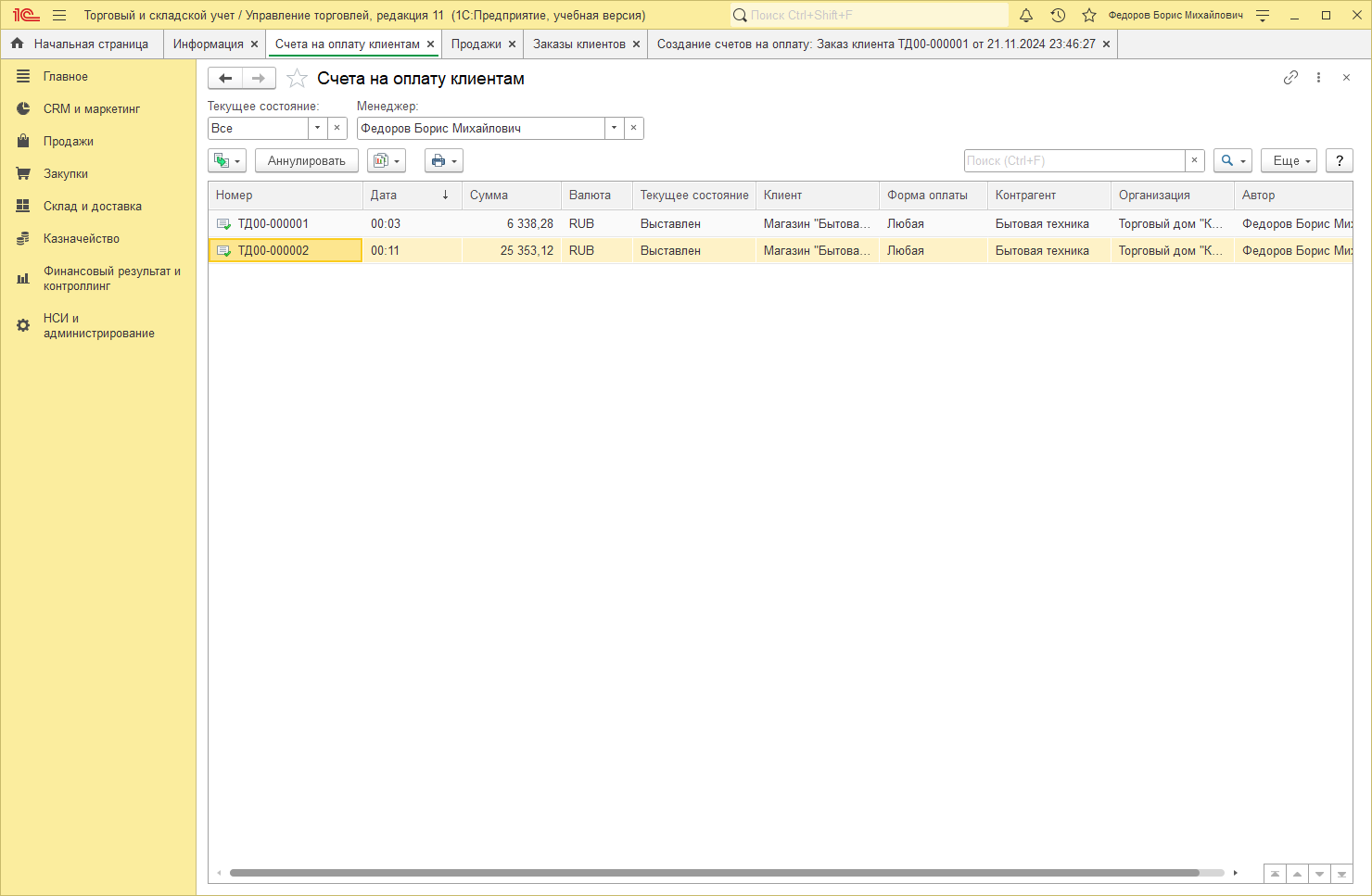1372x896 pixels.
Task: Close the Счета на оплату form
Action: [1346, 78]
